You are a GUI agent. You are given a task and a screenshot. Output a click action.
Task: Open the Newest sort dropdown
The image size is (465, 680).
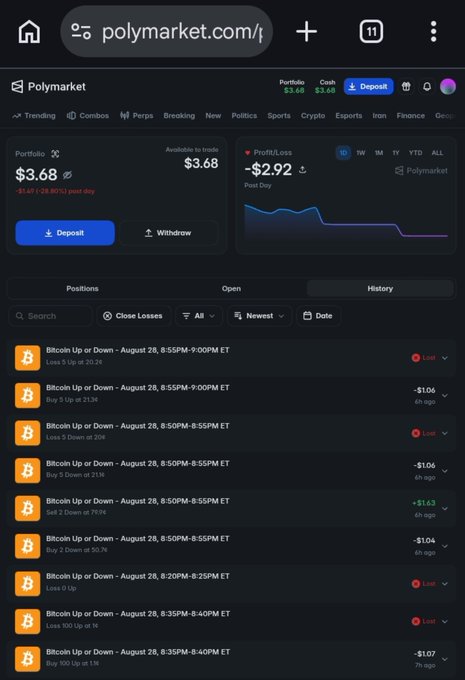pos(259,316)
